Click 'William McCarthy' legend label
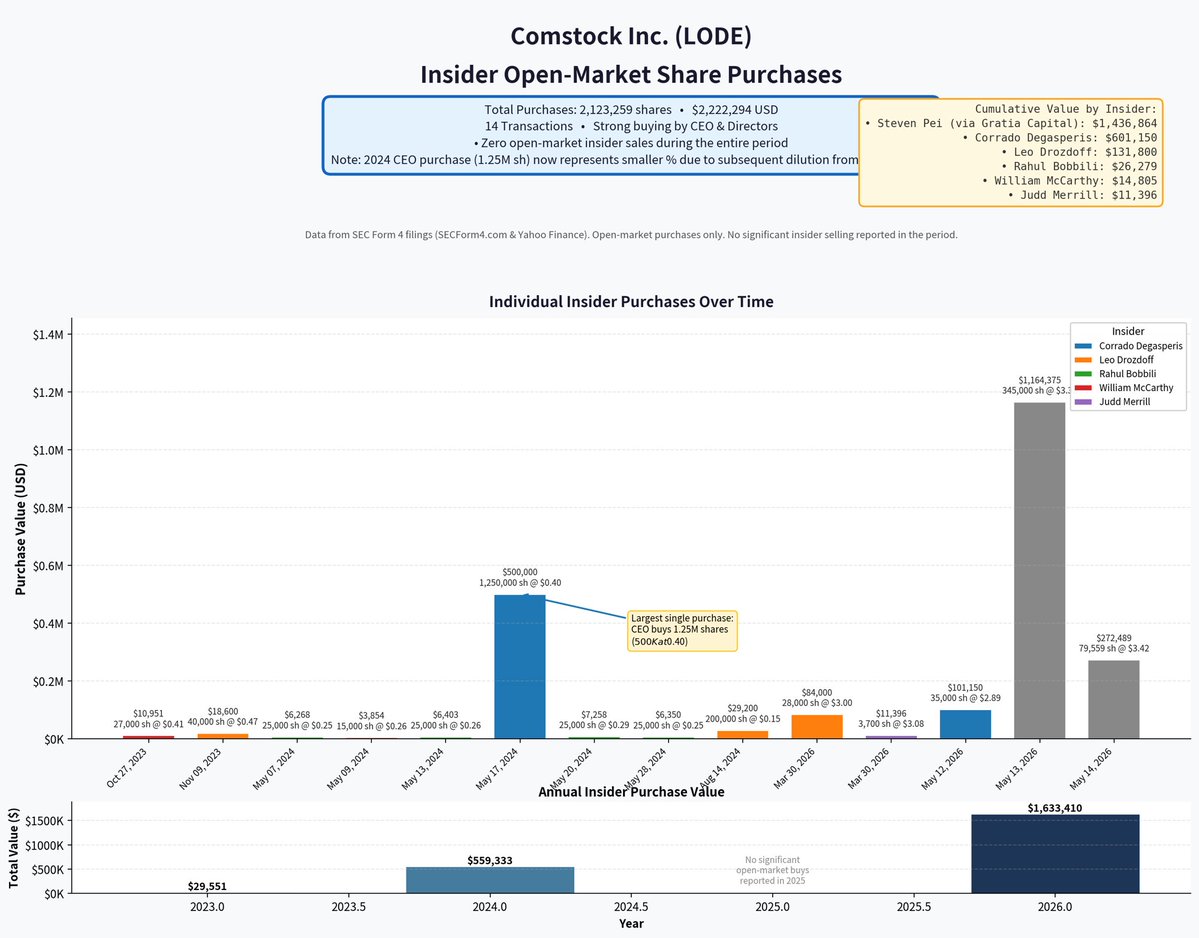This screenshot has width=1199, height=938. pos(1136,388)
